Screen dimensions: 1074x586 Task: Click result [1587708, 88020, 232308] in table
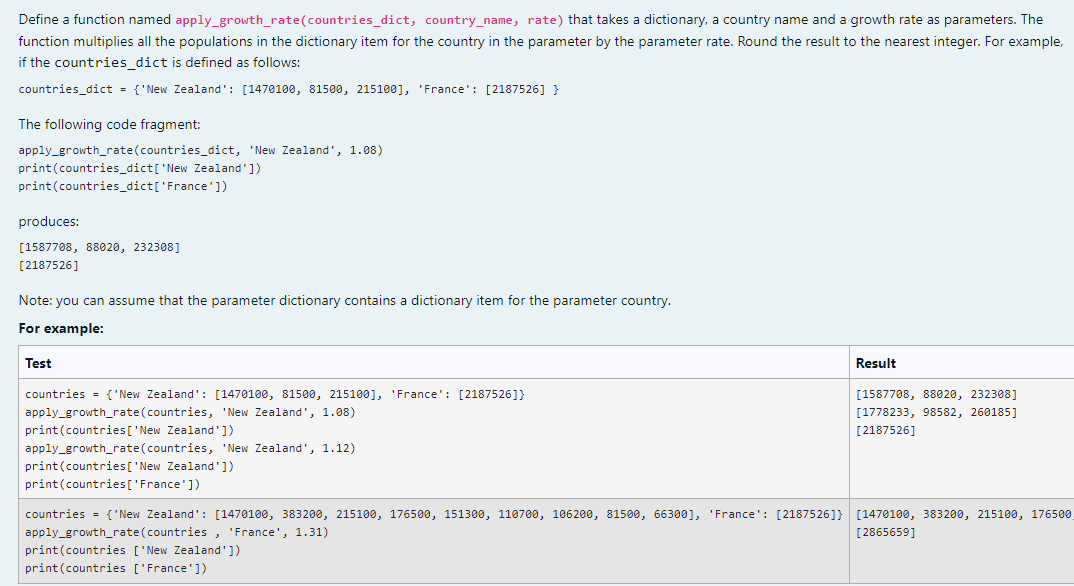tap(936, 394)
